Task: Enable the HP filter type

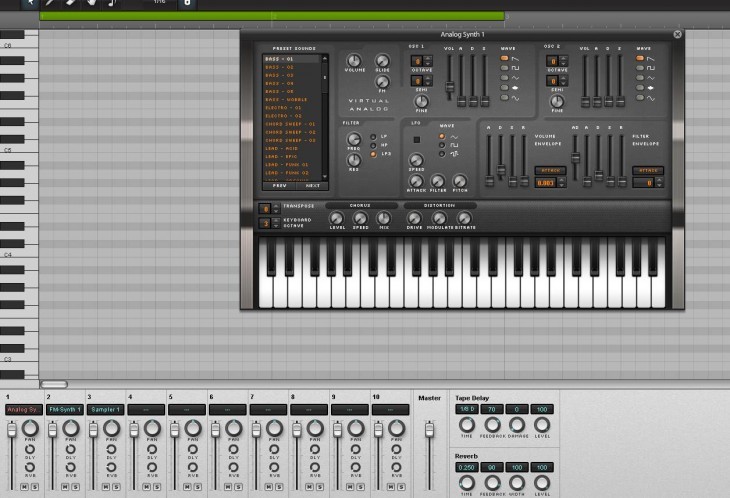Action: (373, 145)
